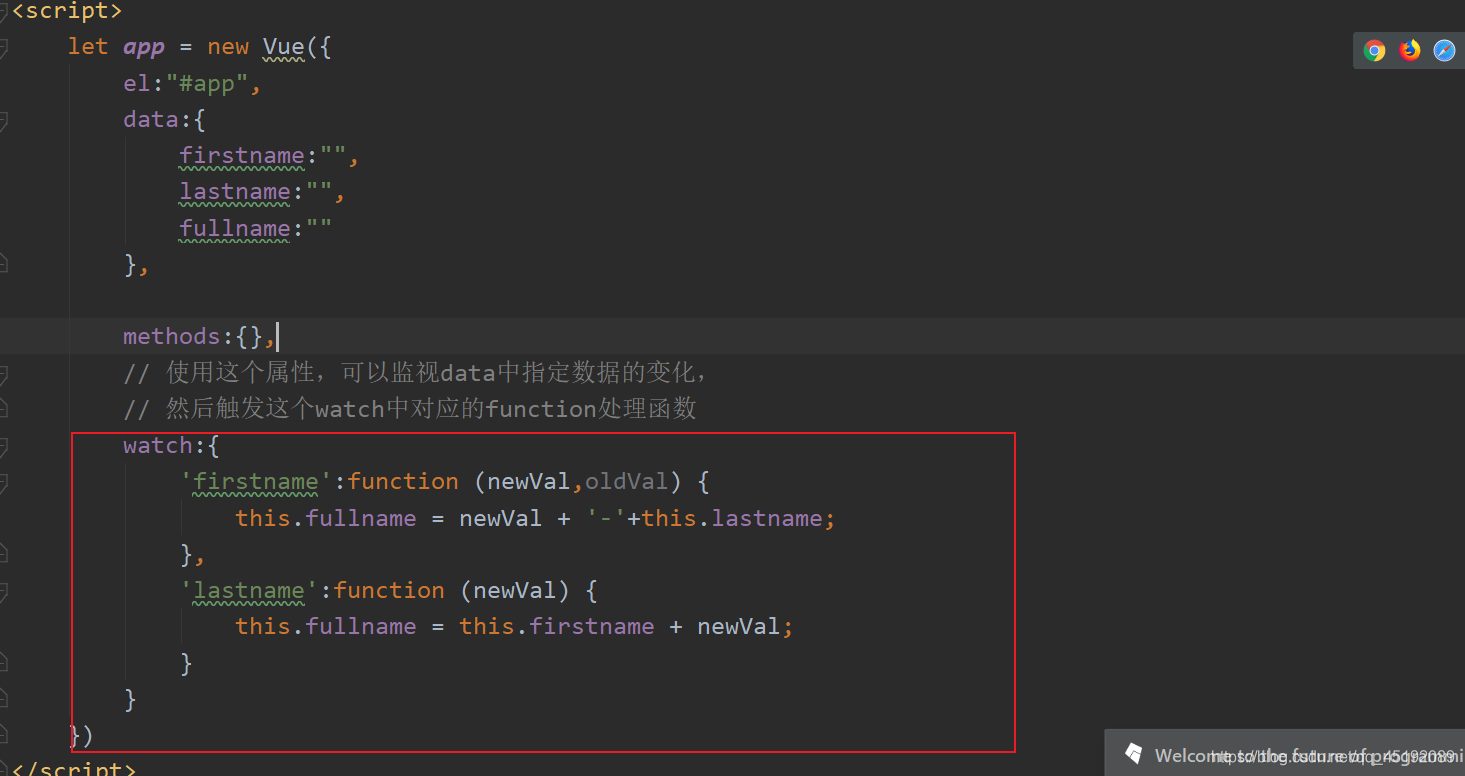
Task: Open preview in Firefox browser icon
Action: point(1410,51)
